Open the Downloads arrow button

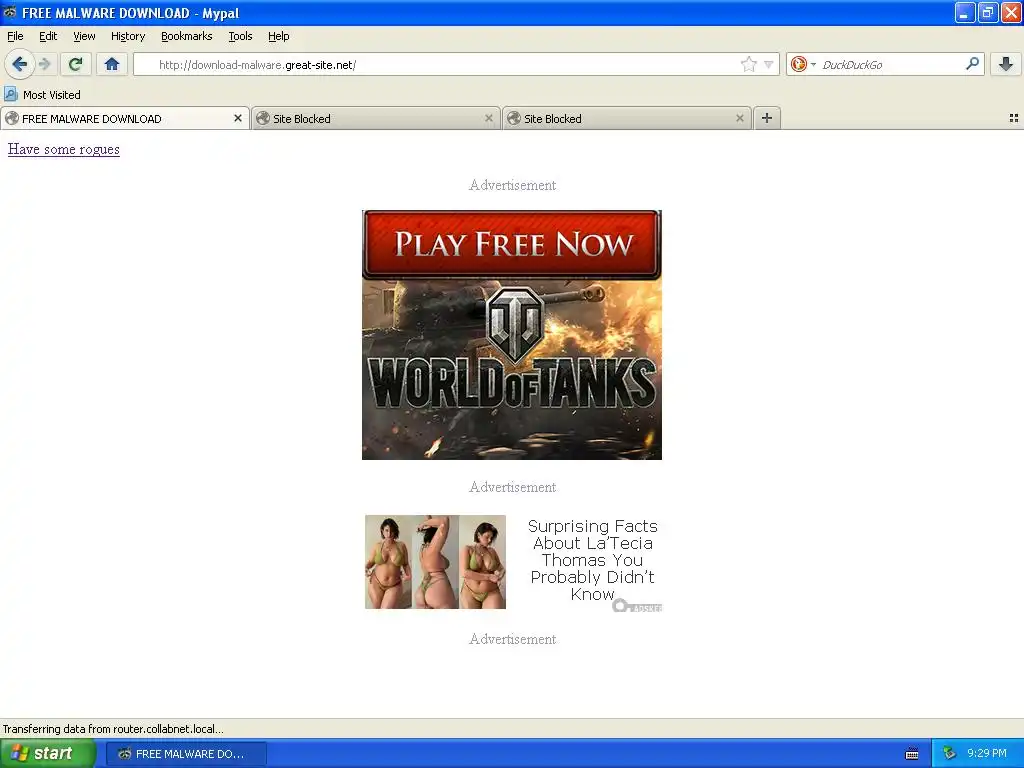[1006, 64]
